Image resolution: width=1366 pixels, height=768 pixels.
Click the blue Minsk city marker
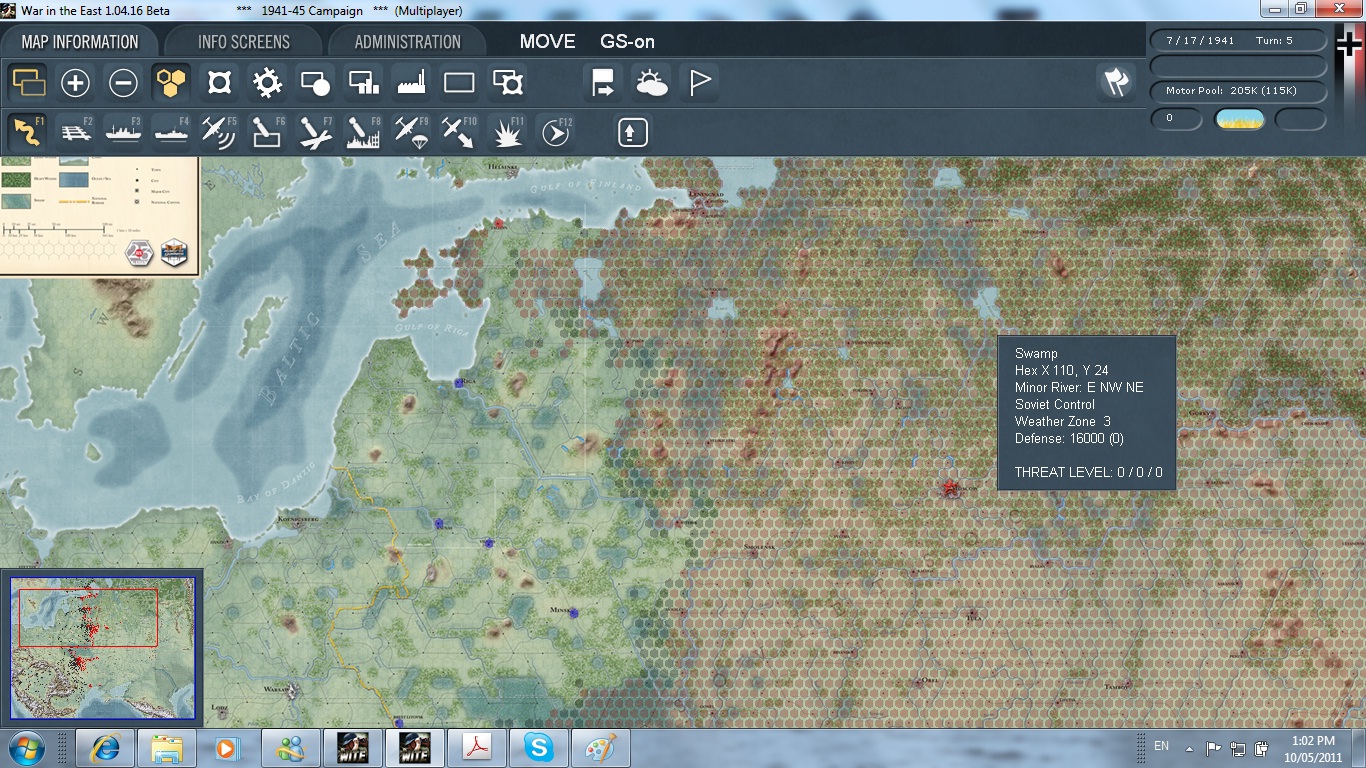(x=574, y=613)
